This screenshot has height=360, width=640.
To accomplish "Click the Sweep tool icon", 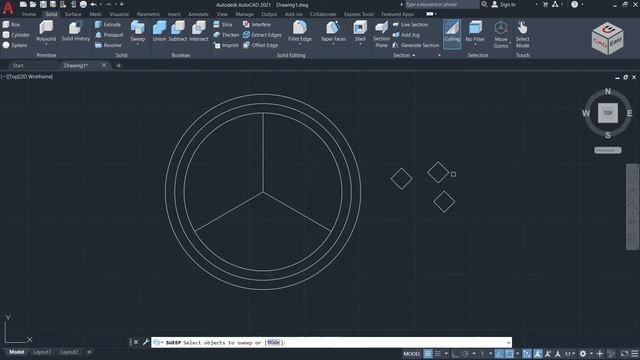I will pos(138,29).
